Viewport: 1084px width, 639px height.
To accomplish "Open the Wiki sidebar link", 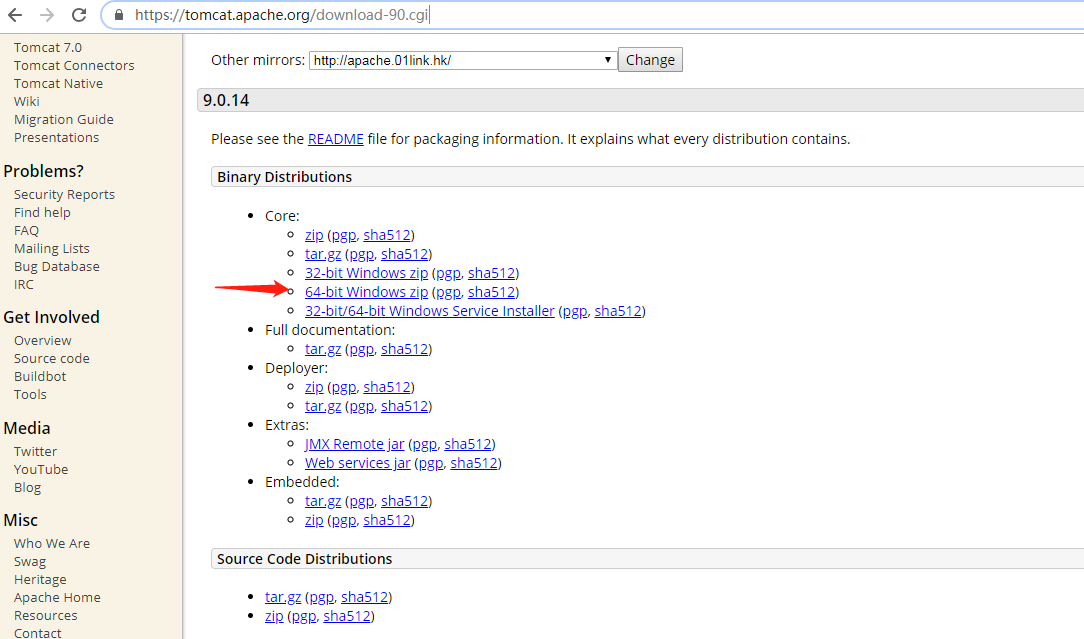I will point(26,102).
